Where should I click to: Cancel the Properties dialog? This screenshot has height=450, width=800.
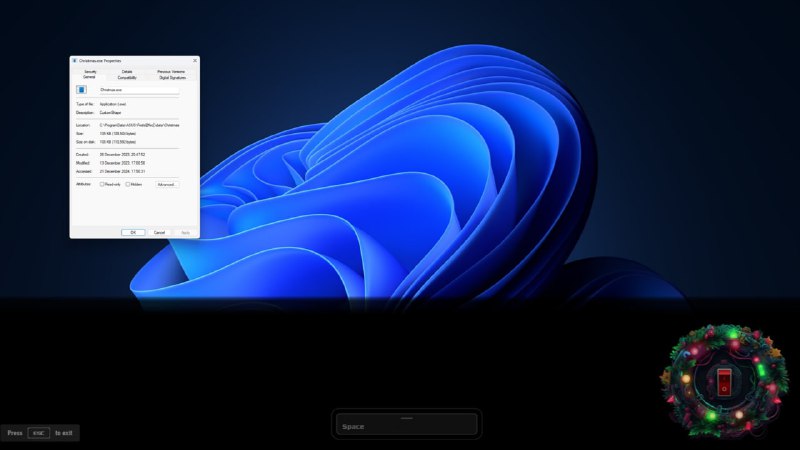click(x=159, y=232)
